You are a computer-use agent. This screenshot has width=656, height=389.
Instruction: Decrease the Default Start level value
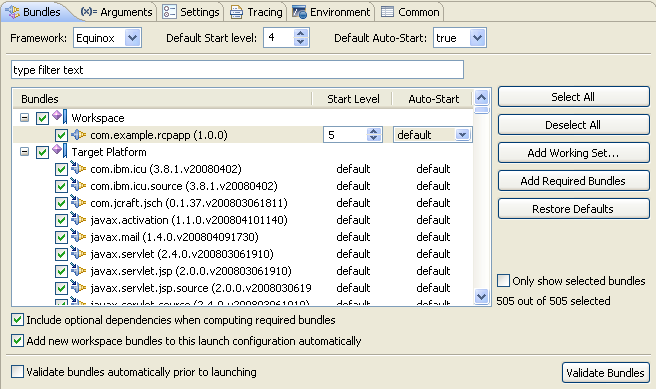coord(300,42)
